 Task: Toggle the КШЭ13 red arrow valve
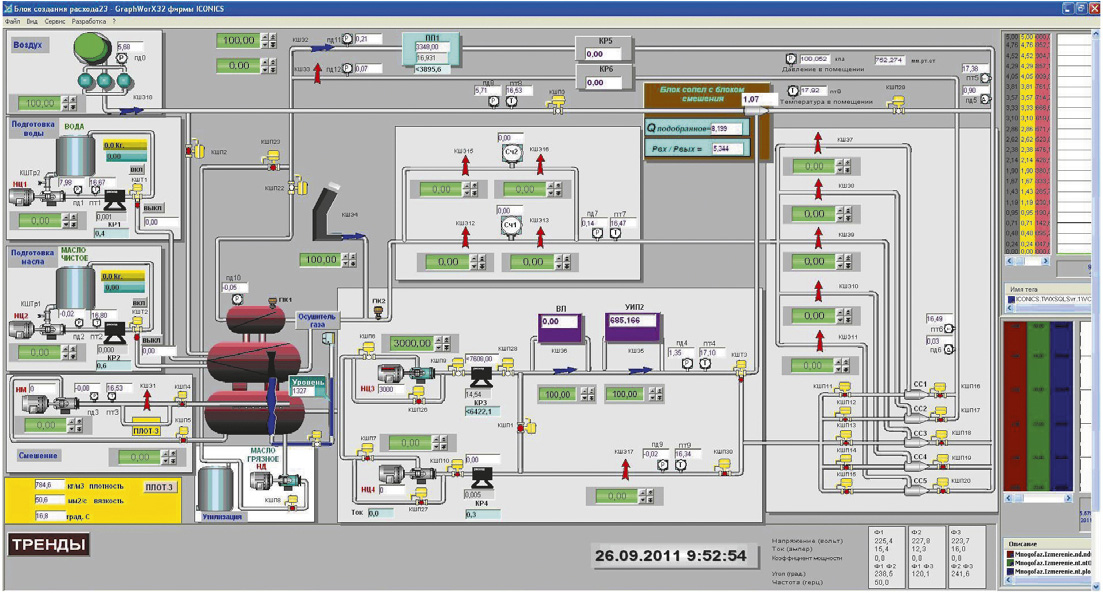pos(540,236)
